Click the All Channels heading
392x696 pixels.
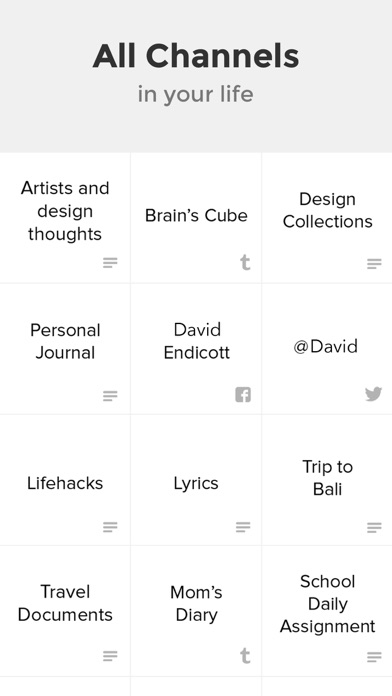pyautogui.click(x=196, y=56)
